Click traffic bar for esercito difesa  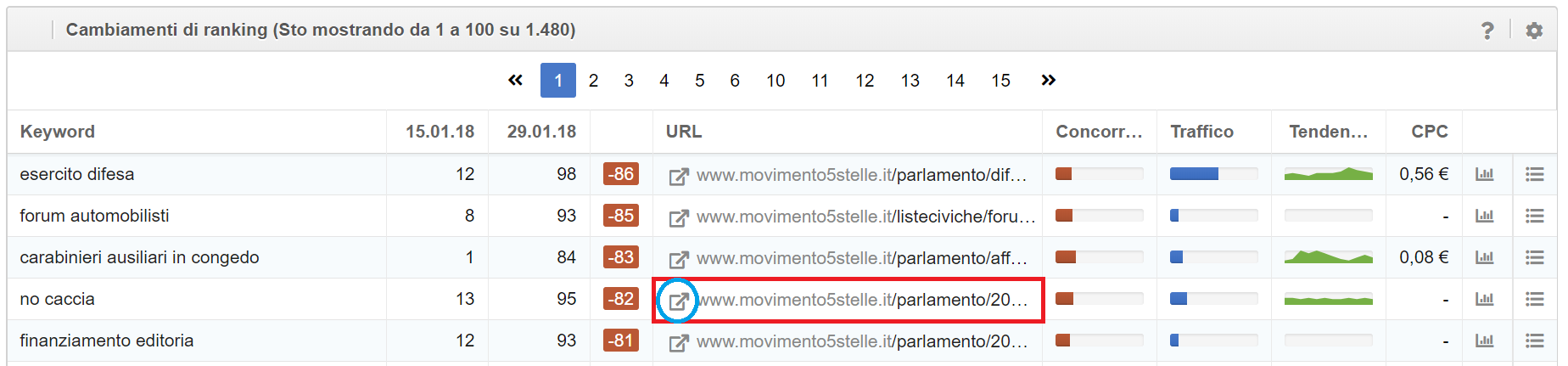point(1213,174)
